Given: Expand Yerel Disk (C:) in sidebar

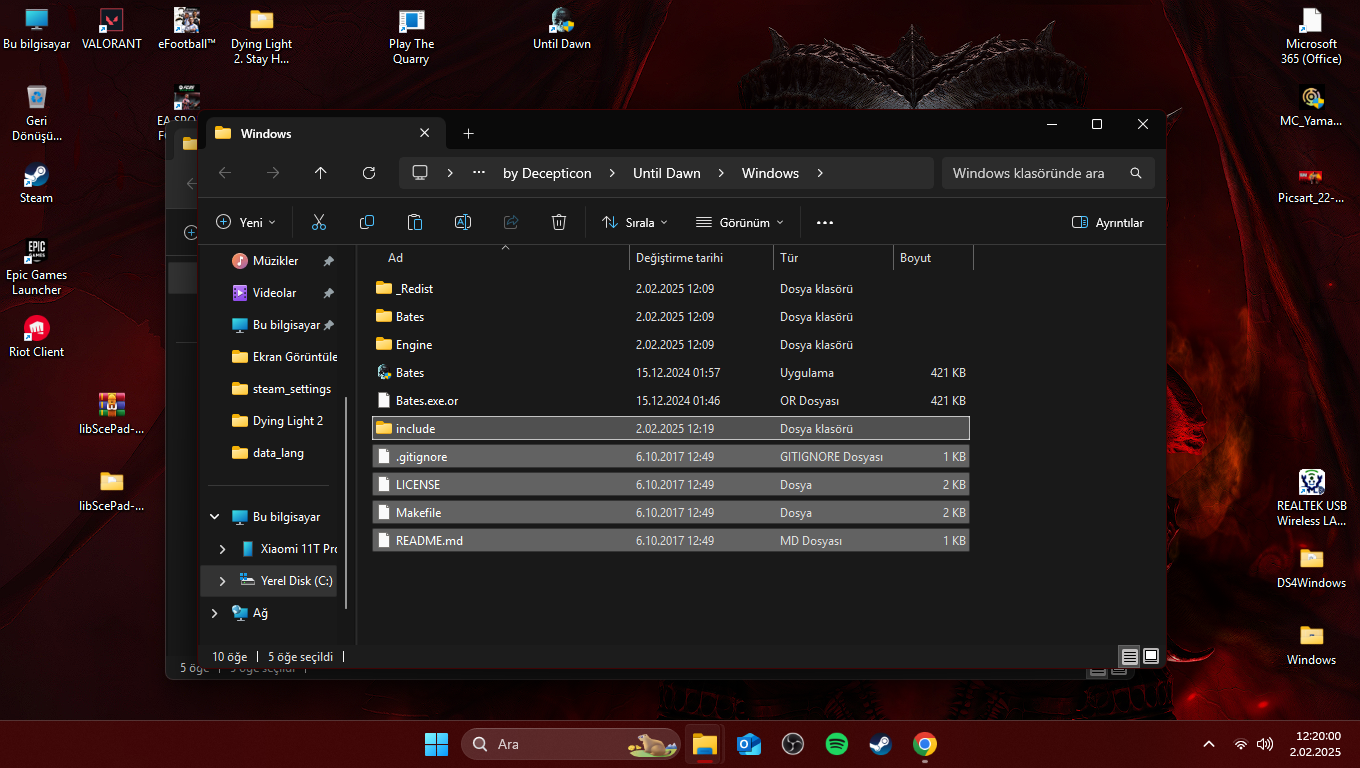Looking at the screenshot, I should coord(222,581).
